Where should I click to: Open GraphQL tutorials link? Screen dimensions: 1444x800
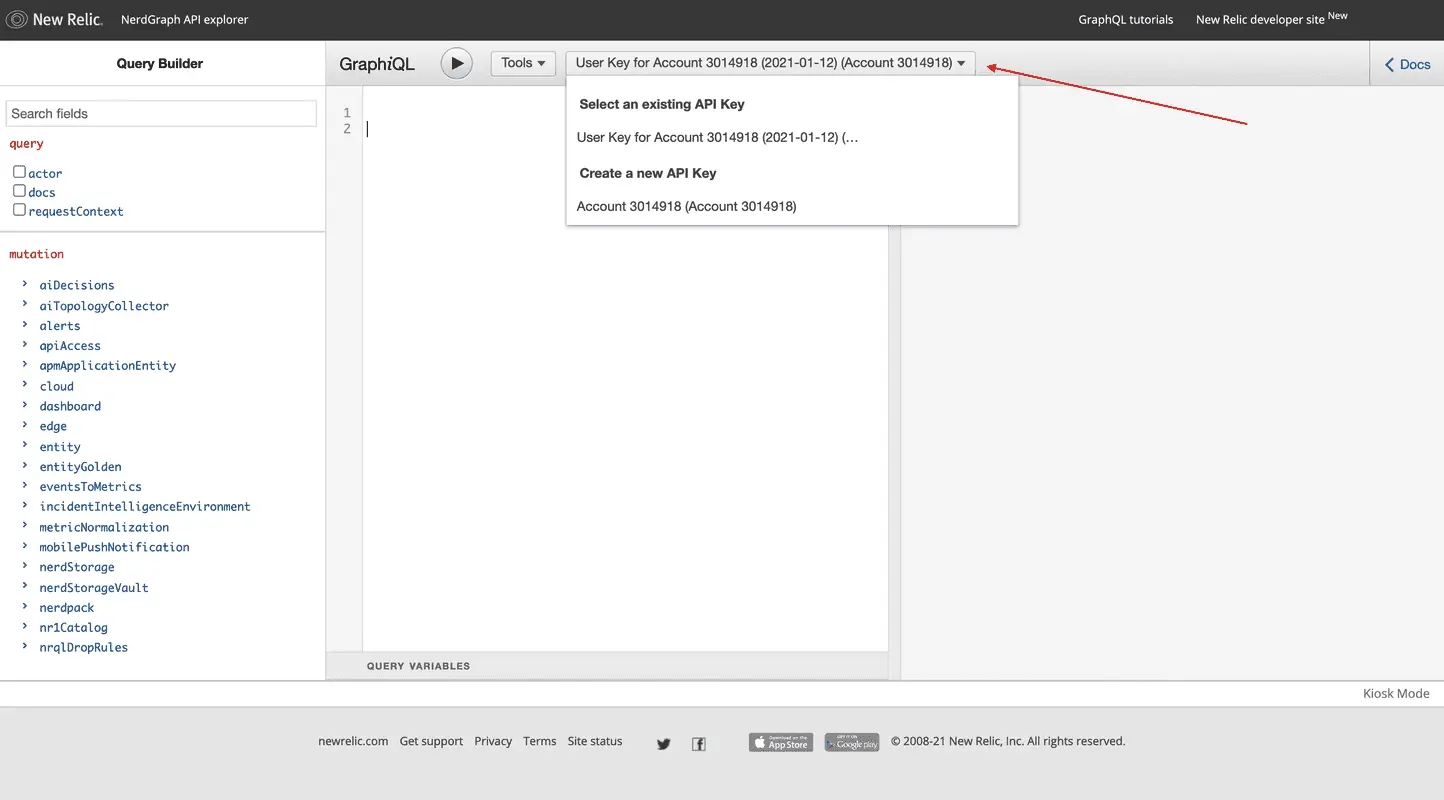coord(1125,19)
